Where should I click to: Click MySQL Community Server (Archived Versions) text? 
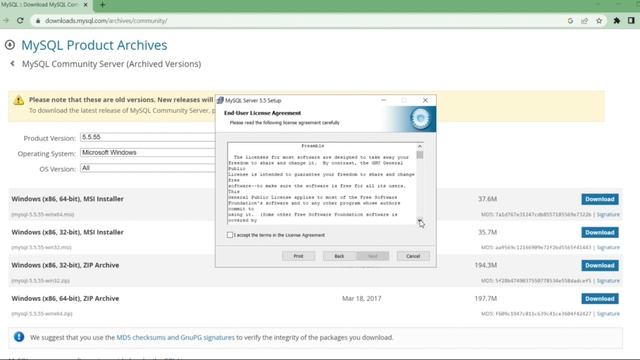click(111, 64)
